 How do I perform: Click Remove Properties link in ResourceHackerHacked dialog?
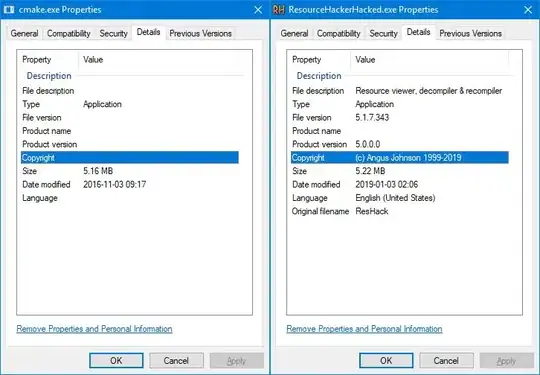[x=364, y=329]
